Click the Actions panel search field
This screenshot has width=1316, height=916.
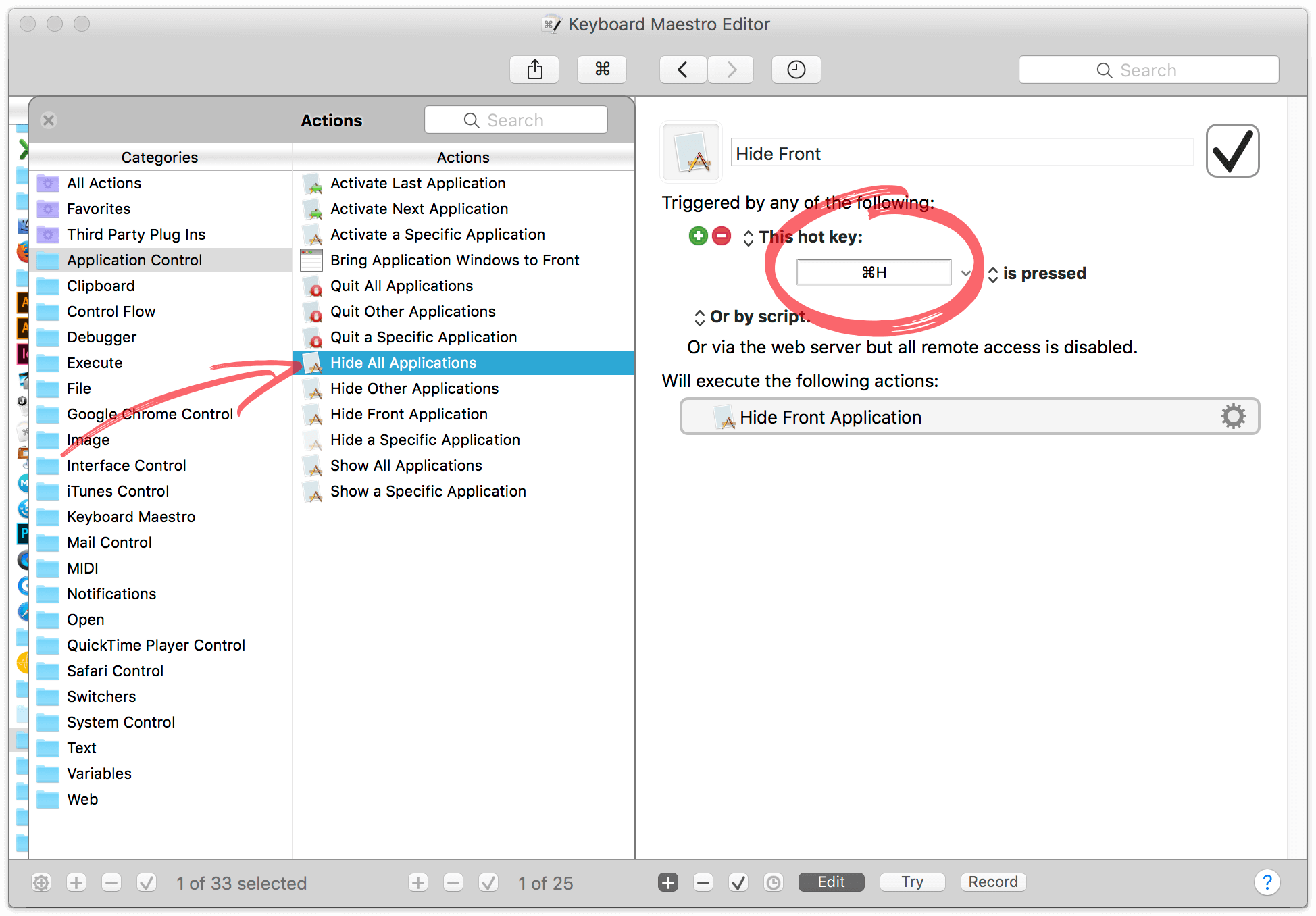tap(516, 120)
